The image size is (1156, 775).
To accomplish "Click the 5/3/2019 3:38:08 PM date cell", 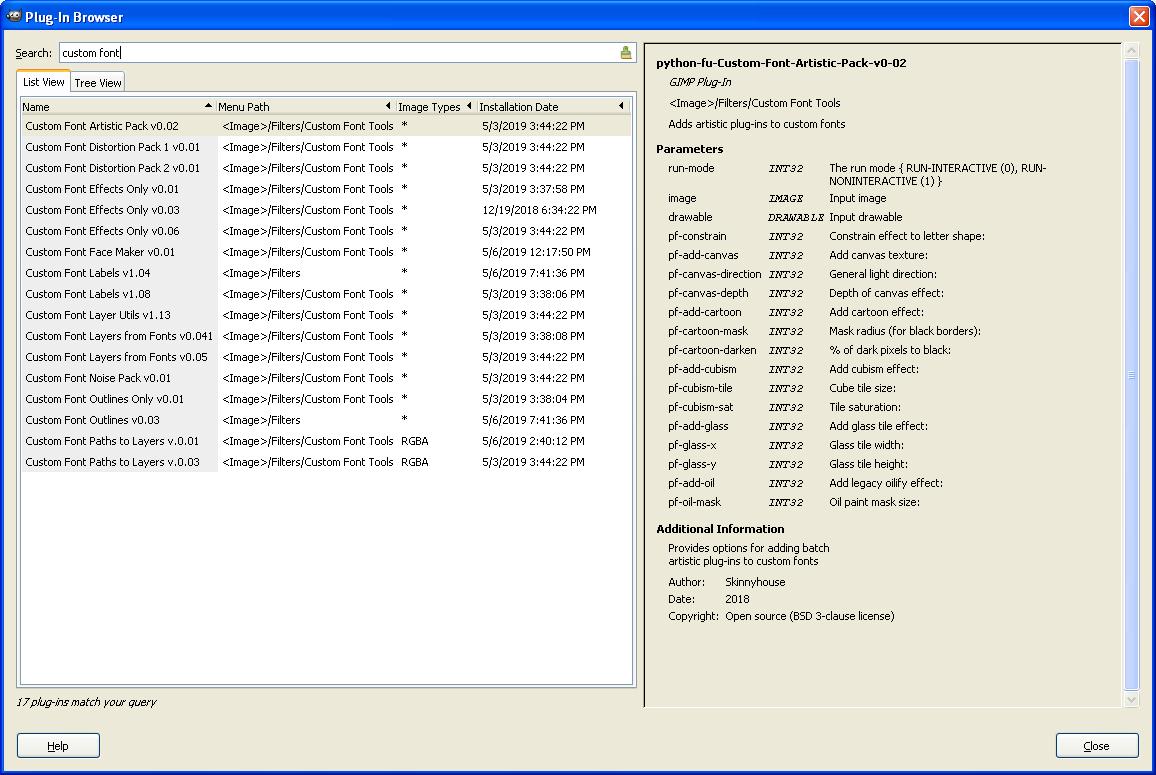I will pyautogui.click(x=533, y=336).
